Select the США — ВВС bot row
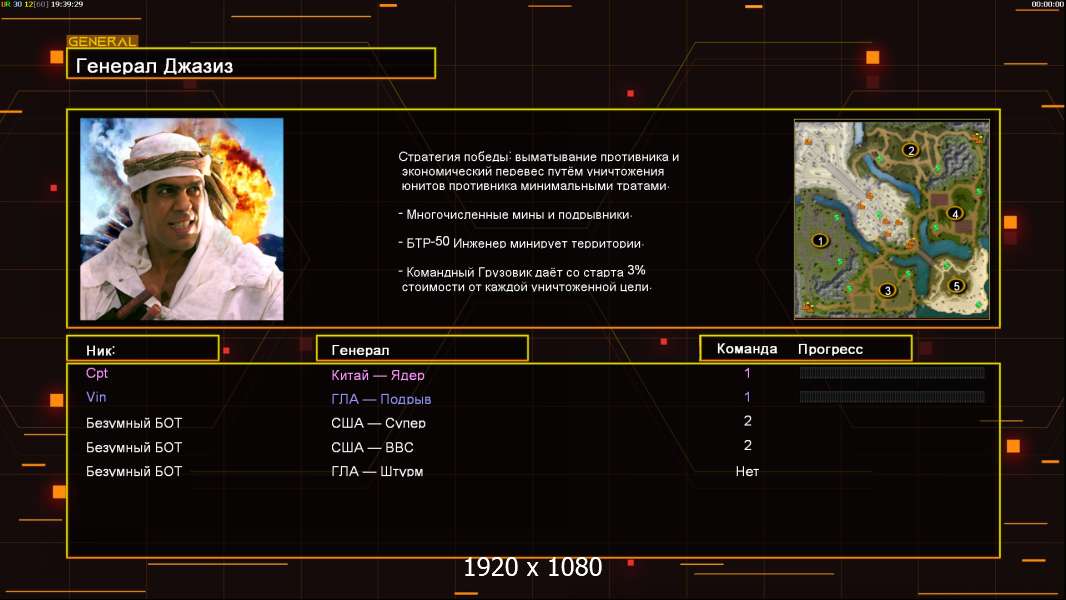This screenshot has width=1066, height=600. pyautogui.click(x=533, y=447)
